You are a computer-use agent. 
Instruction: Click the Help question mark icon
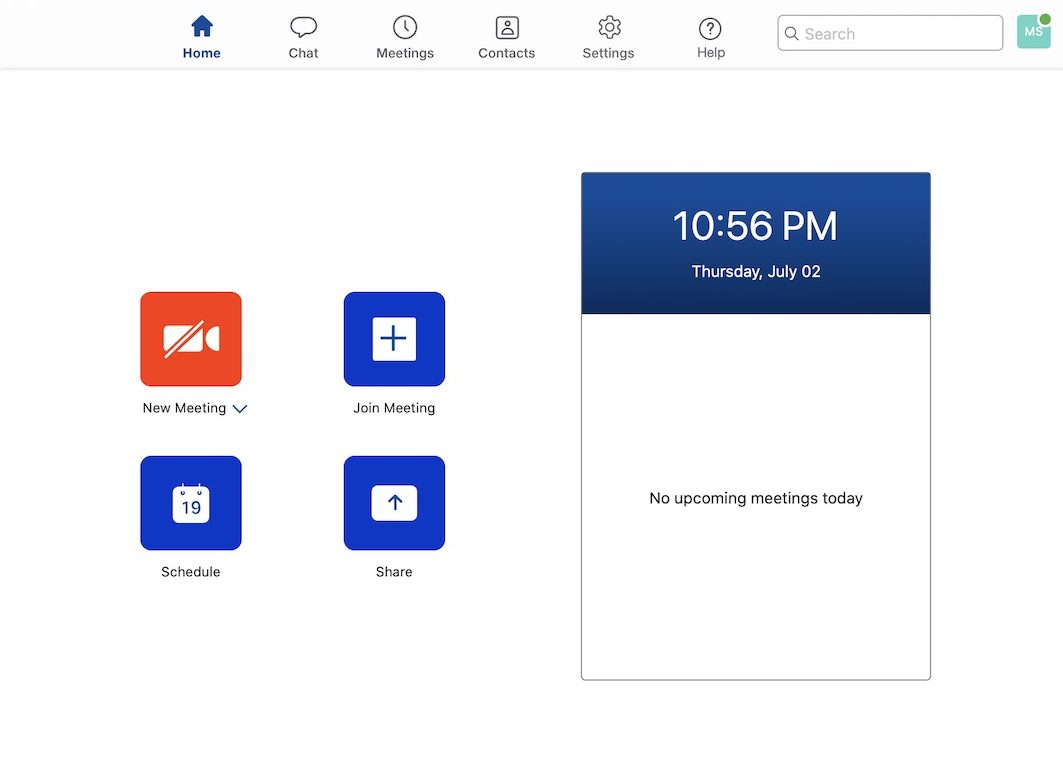710,28
